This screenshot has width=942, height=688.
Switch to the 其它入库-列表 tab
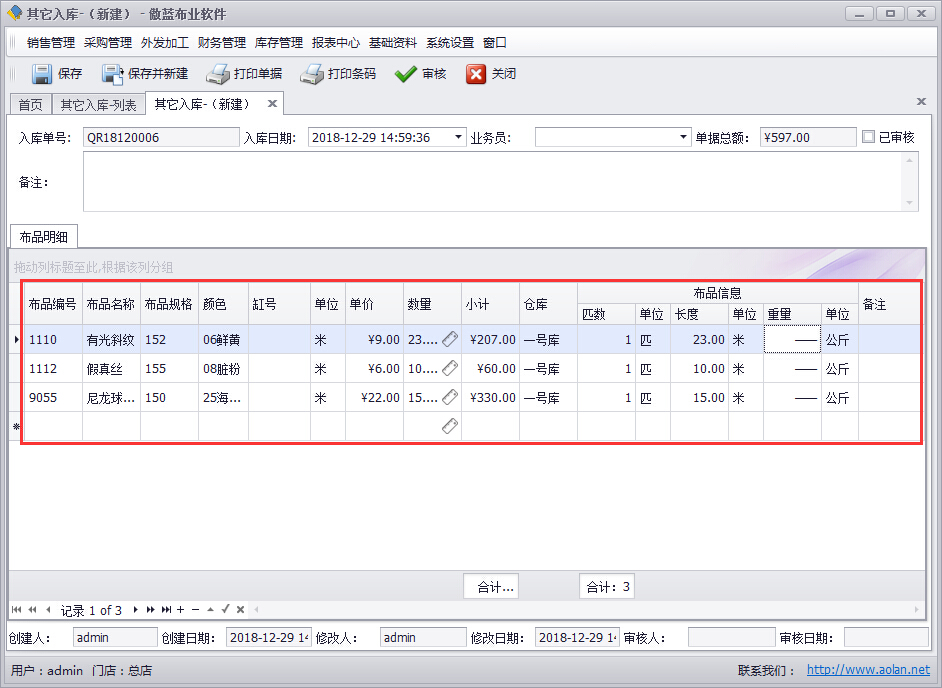(x=98, y=104)
